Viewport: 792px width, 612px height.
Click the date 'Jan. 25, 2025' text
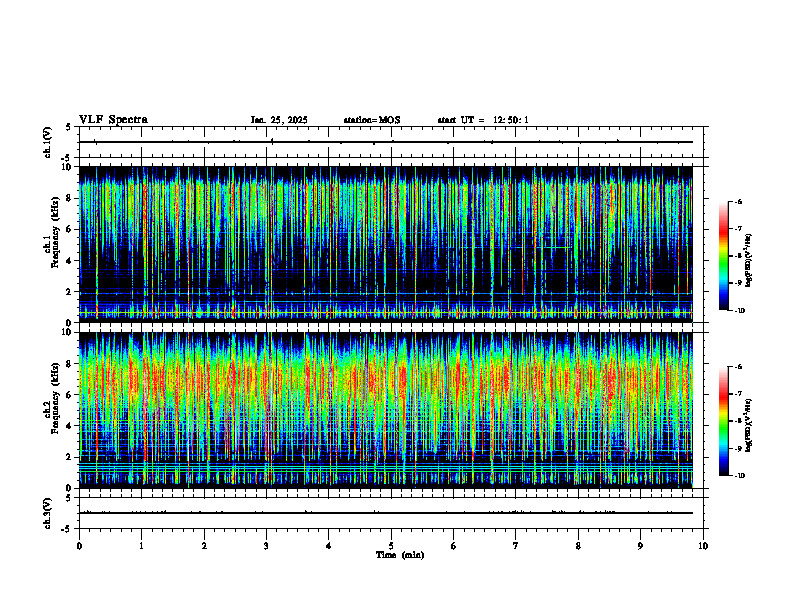[279, 120]
